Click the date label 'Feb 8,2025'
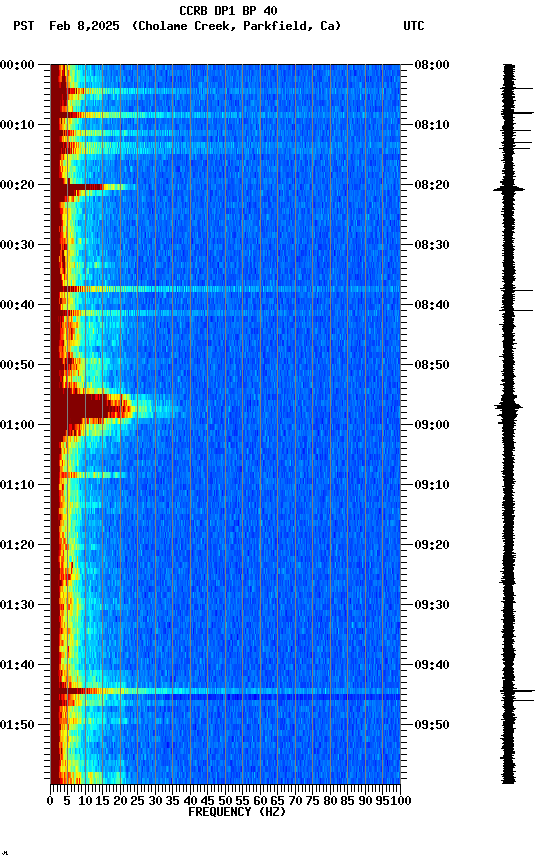This screenshot has width=552, height=864. 84,26
